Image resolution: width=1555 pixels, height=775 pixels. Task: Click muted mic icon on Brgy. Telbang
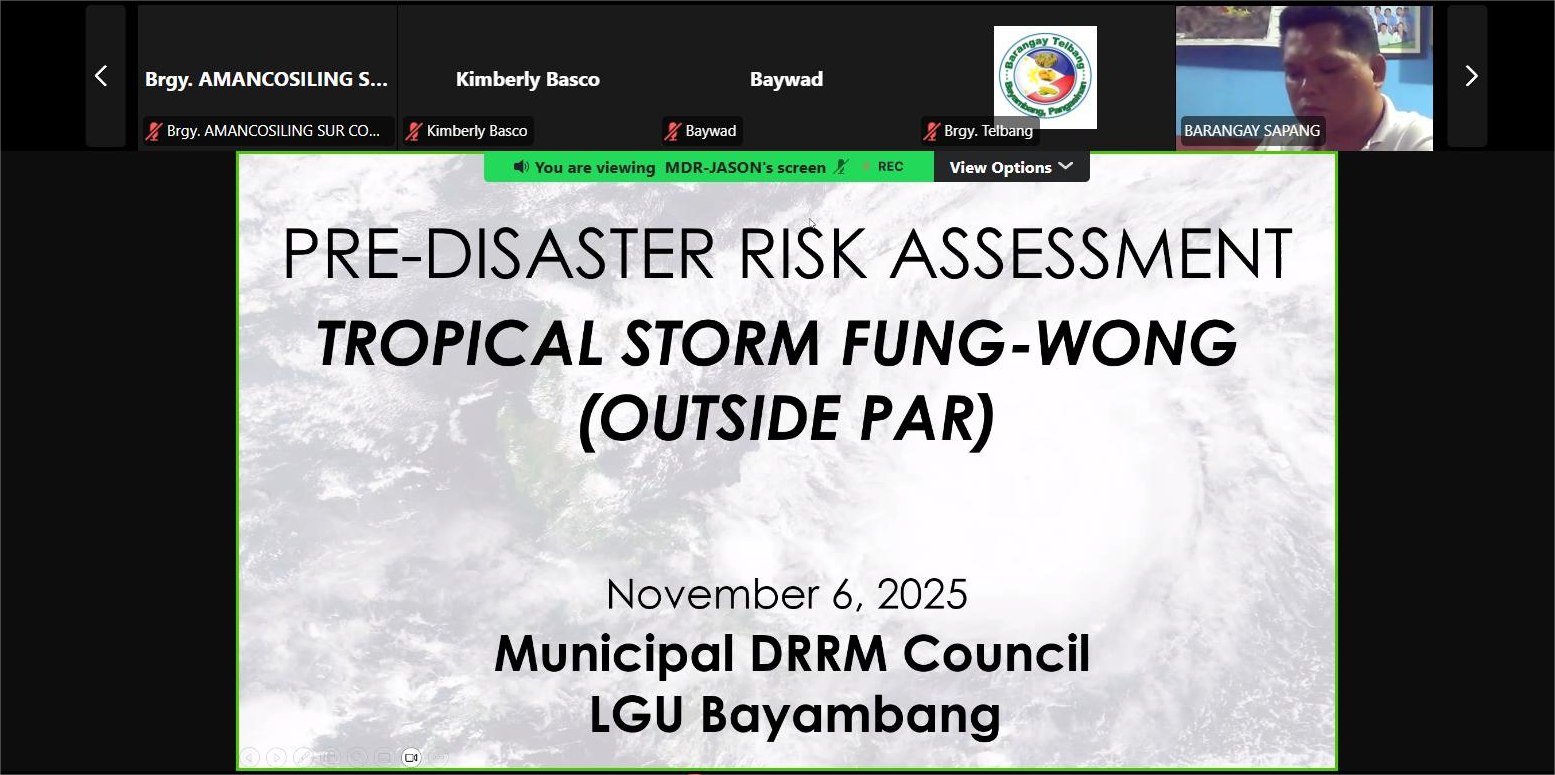[x=932, y=131]
